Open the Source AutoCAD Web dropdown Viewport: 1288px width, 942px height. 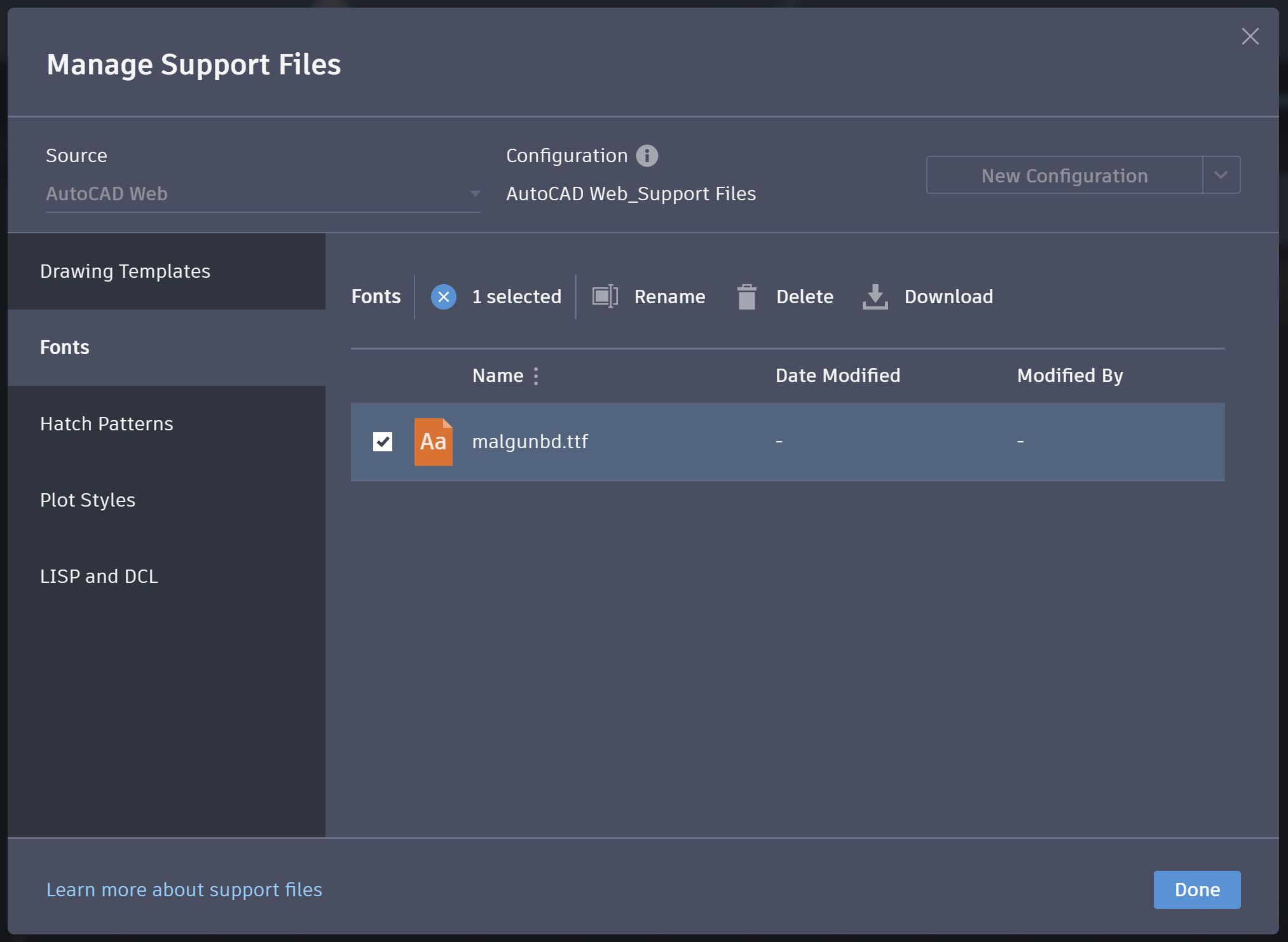point(263,194)
